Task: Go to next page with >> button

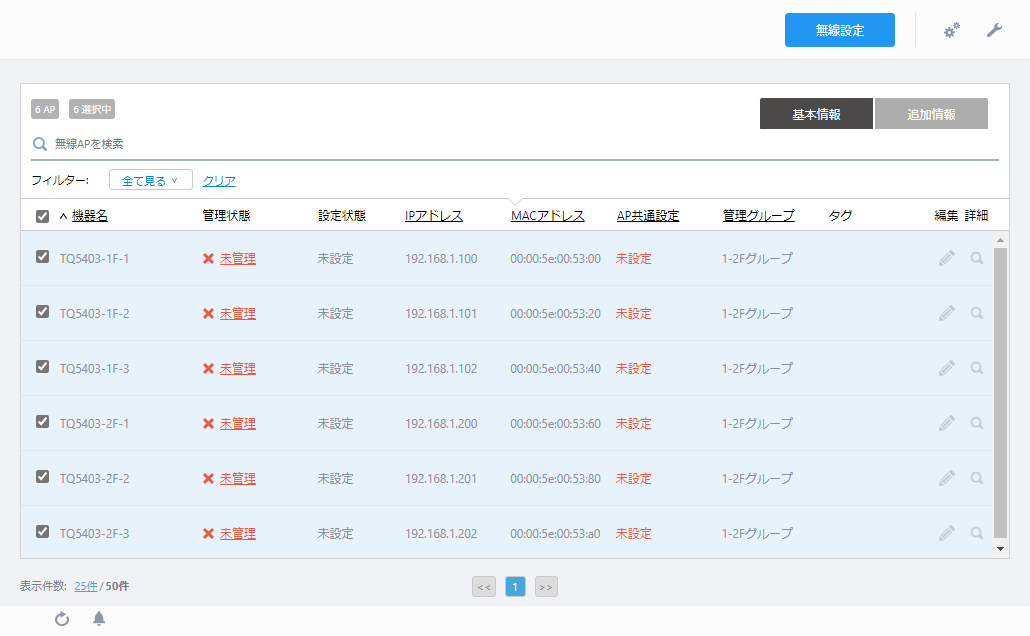Action: point(546,587)
